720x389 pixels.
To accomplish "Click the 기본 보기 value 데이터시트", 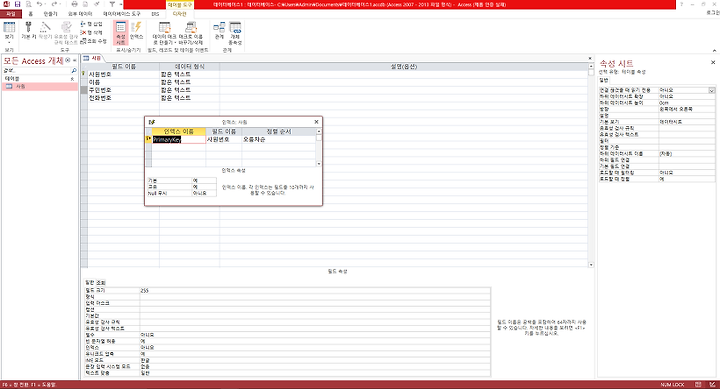I will click(x=686, y=122).
